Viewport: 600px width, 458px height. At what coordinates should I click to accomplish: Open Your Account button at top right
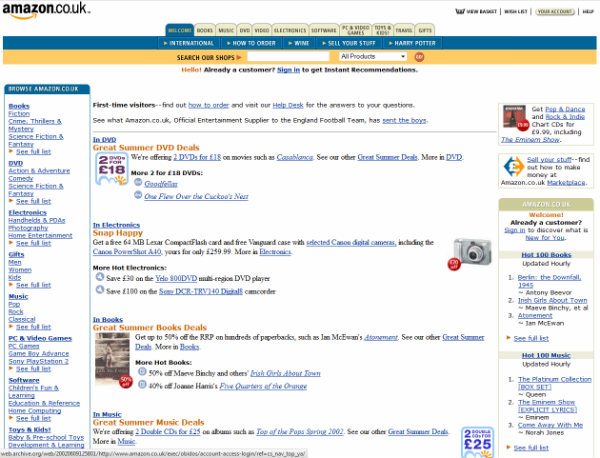(555, 11)
